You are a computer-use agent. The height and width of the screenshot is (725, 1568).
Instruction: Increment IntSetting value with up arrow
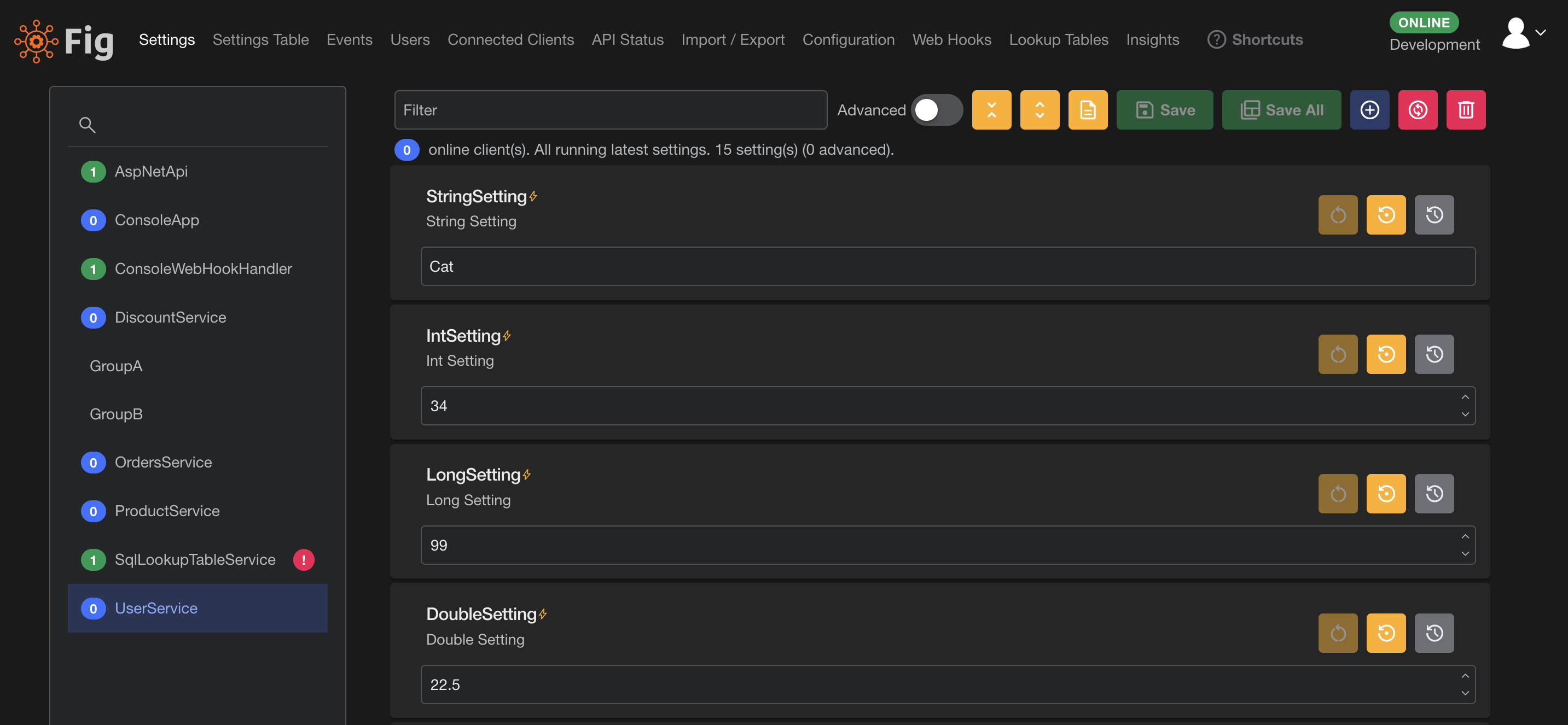point(1465,397)
